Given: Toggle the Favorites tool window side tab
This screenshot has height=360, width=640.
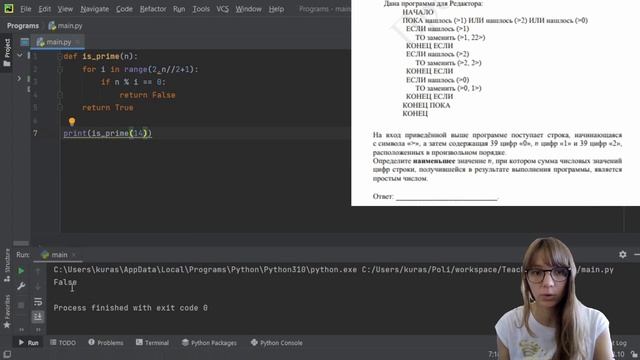Looking at the screenshot, I should (7, 311).
